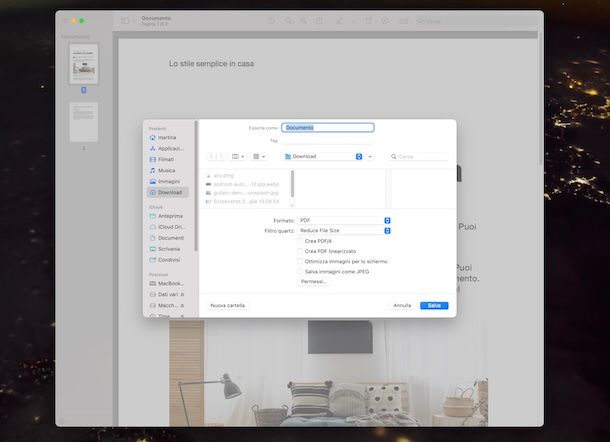Open Filmati folder in sidebar
The width and height of the screenshot is (610, 442).
click(167, 159)
